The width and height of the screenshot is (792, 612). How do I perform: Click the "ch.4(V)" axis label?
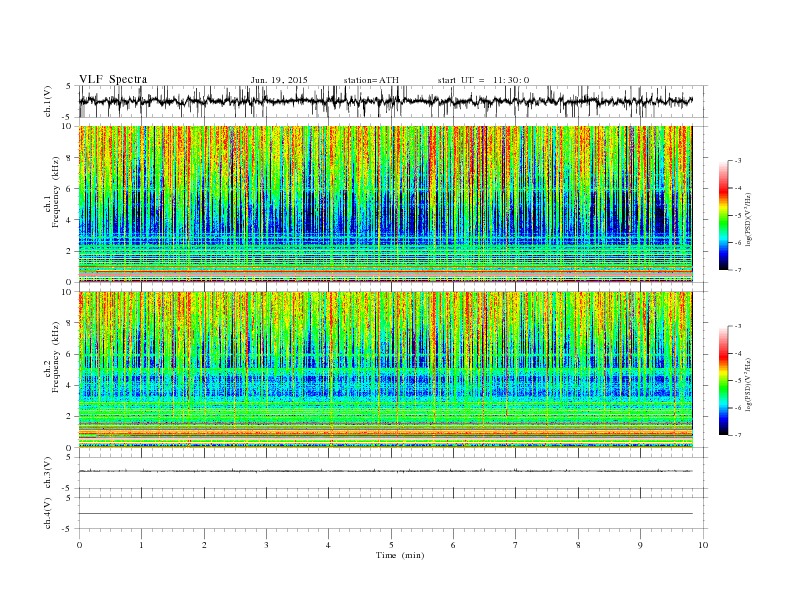pos(48,513)
